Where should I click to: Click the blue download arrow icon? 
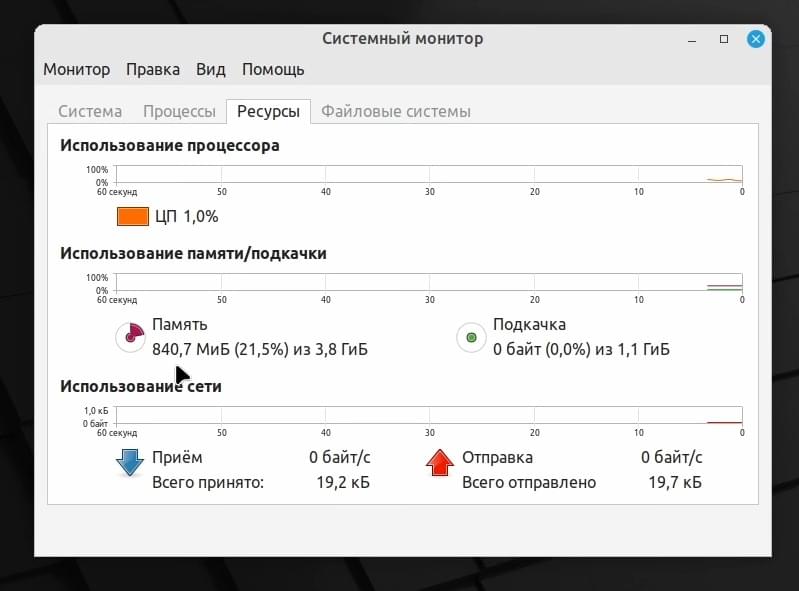point(130,463)
